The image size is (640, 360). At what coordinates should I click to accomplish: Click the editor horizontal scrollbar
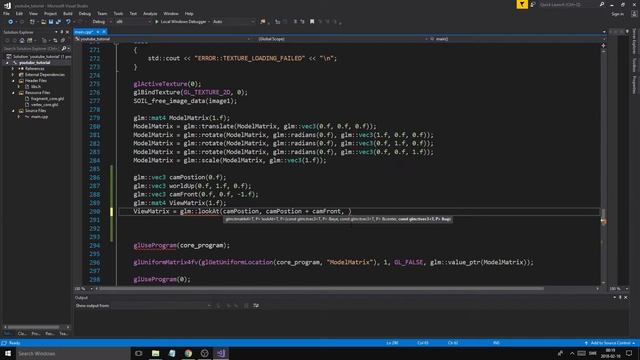pyautogui.click(x=322, y=289)
